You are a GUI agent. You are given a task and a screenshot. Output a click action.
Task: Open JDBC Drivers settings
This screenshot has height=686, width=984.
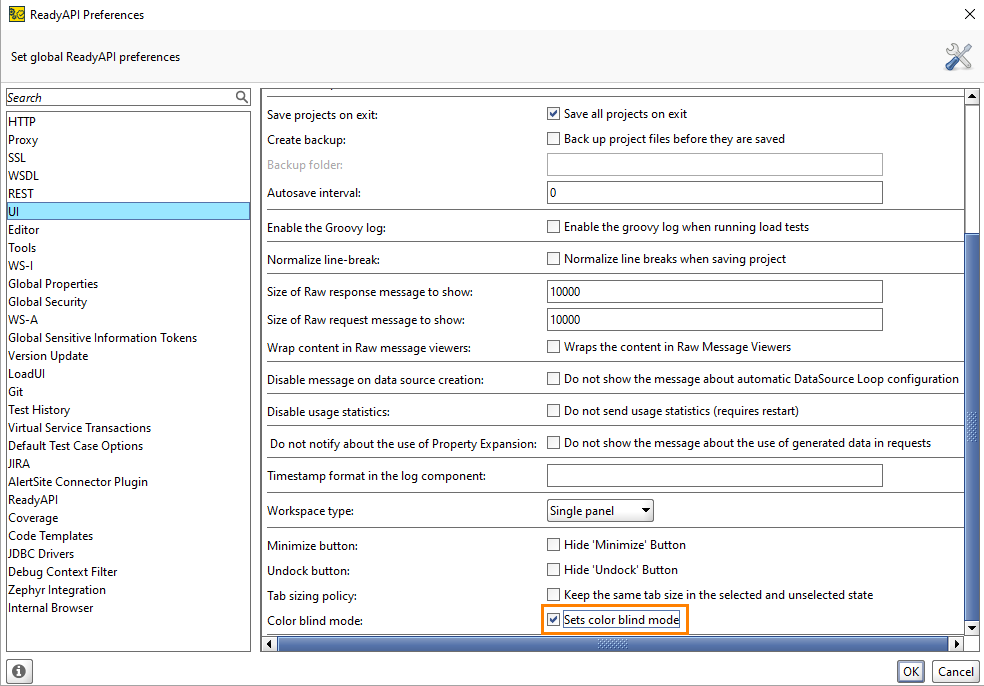tap(128, 554)
